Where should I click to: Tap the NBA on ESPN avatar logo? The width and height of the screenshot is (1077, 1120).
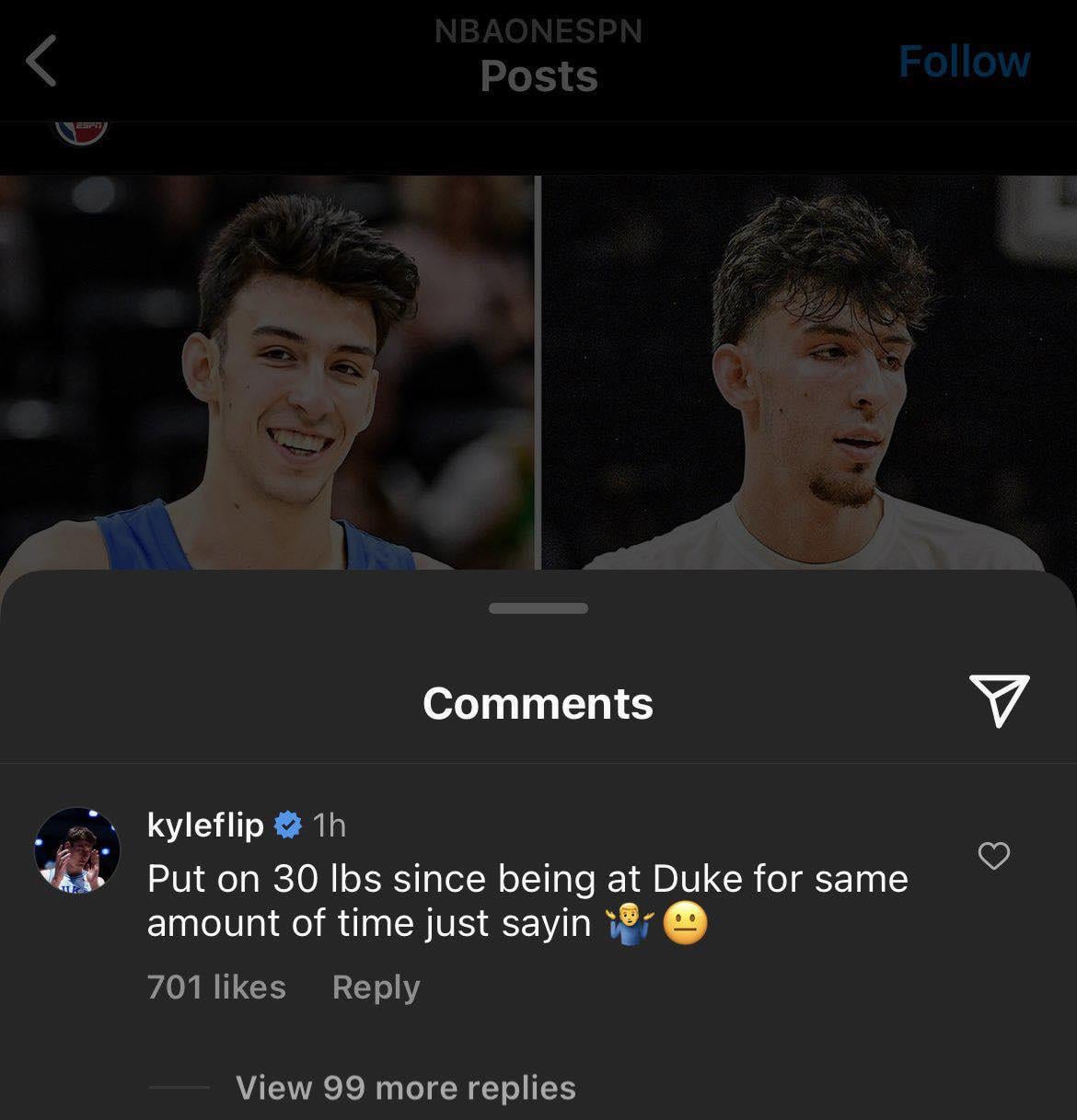(81, 131)
